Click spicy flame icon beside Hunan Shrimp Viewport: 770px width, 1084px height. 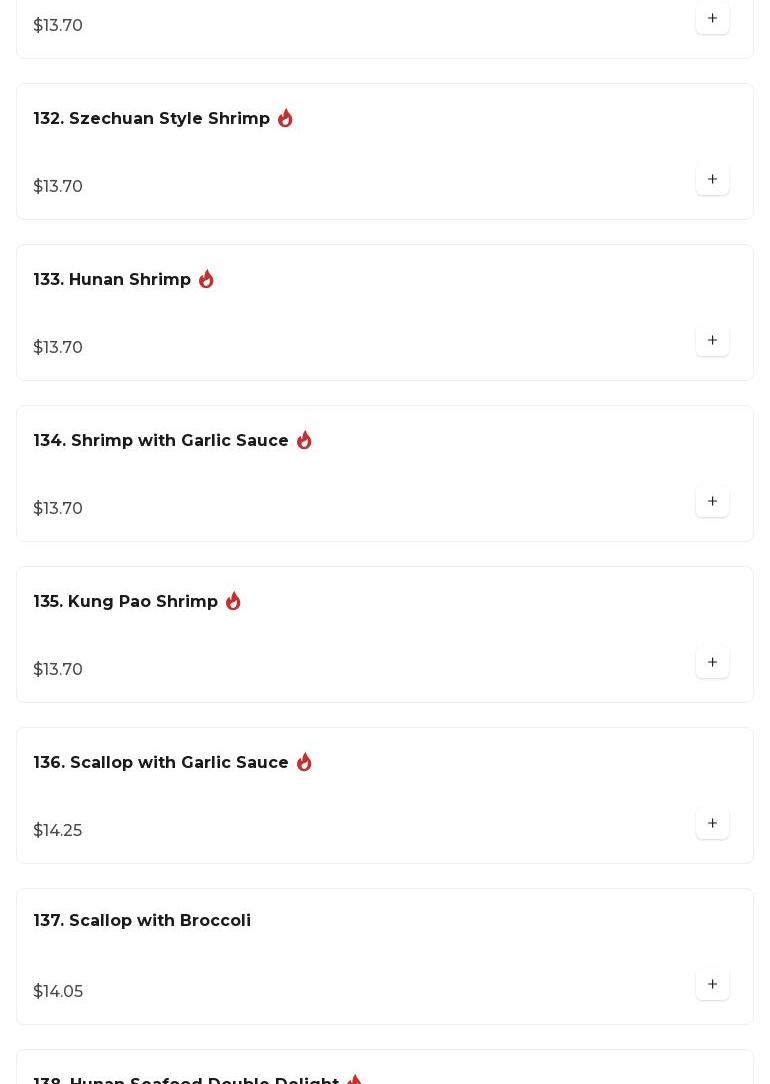coord(206,279)
